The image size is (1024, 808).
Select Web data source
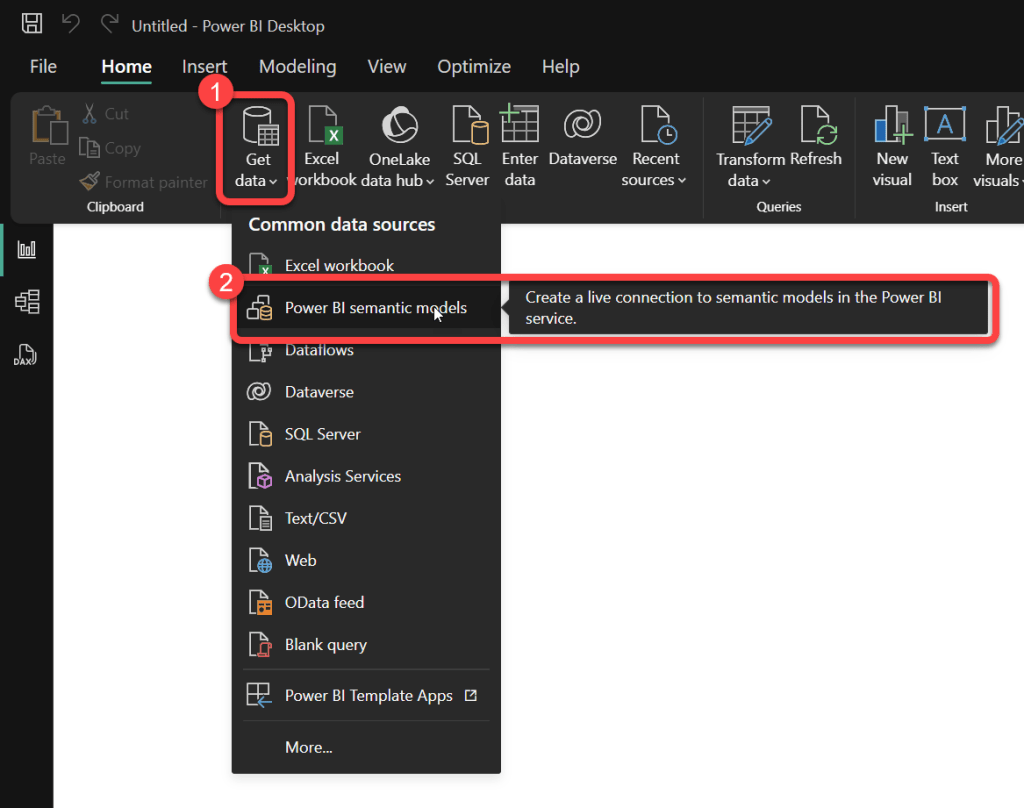(x=366, y=560)
